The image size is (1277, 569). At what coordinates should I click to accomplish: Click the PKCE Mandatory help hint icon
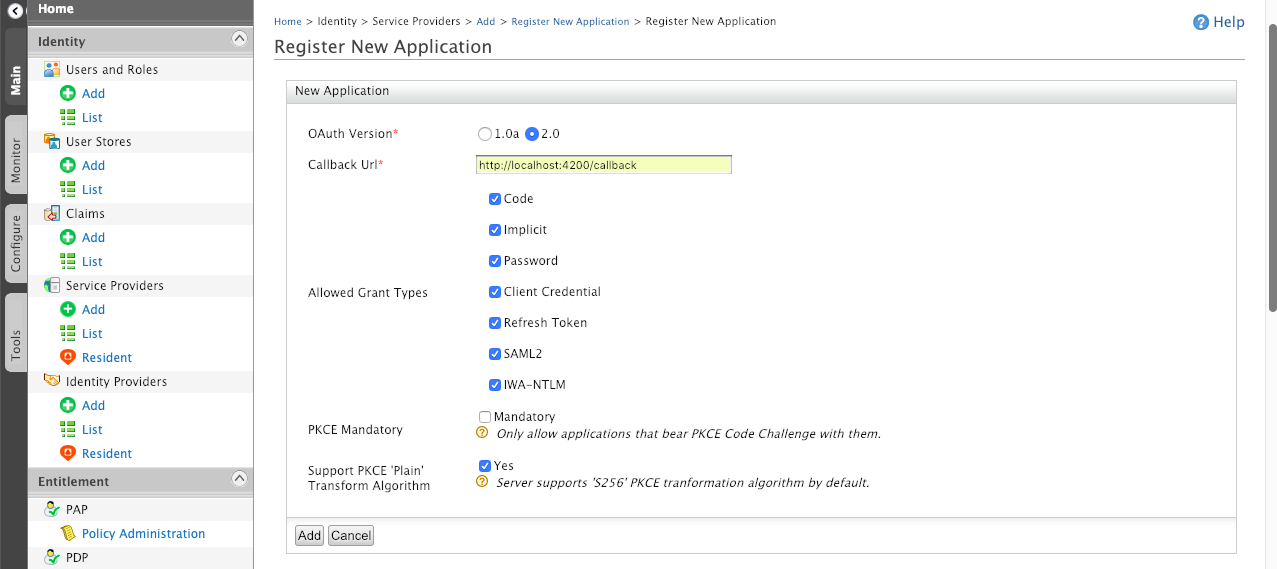coord(482,434)
